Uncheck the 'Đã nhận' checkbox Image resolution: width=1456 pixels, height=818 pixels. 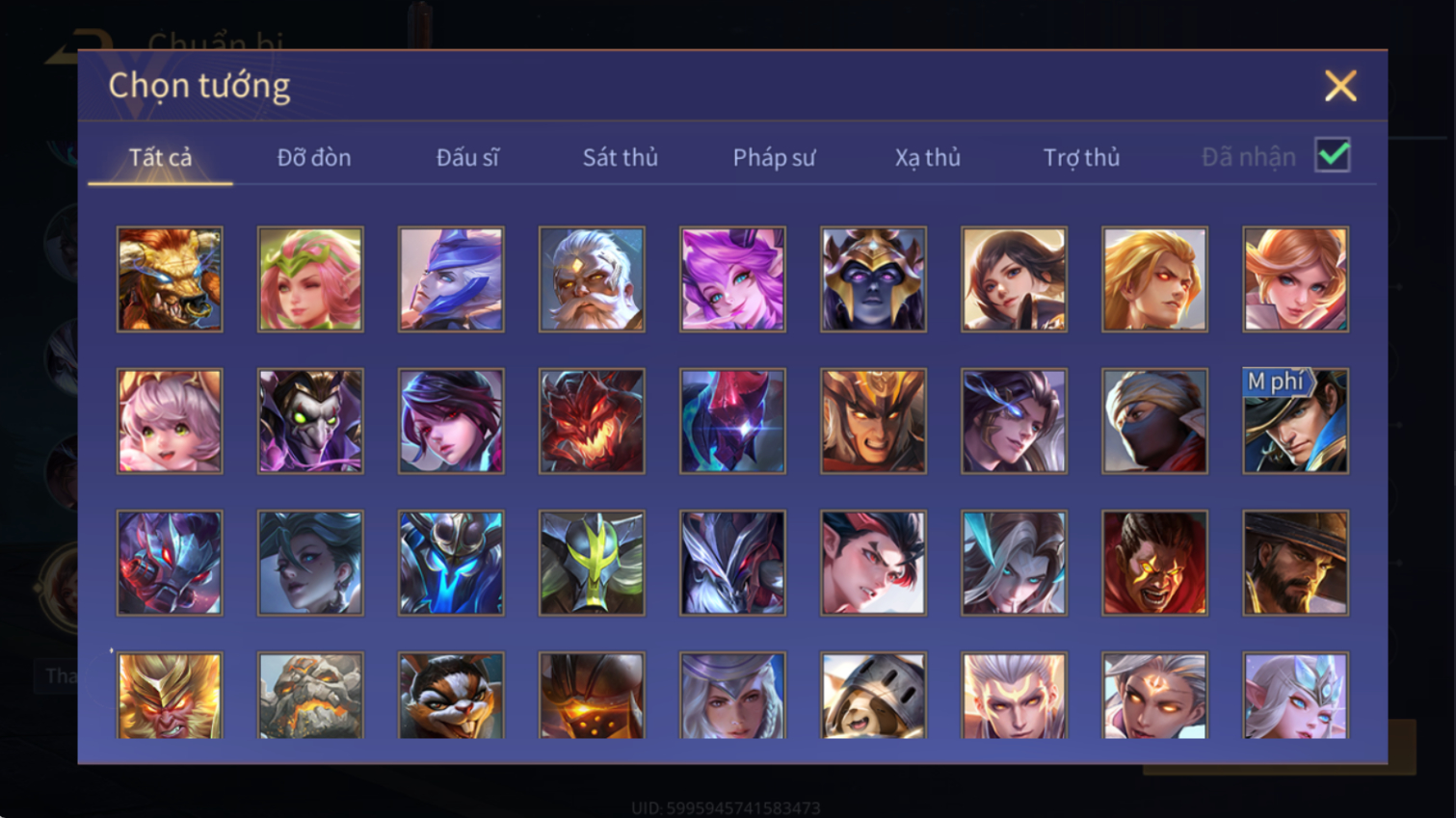tap(1333, 155)
